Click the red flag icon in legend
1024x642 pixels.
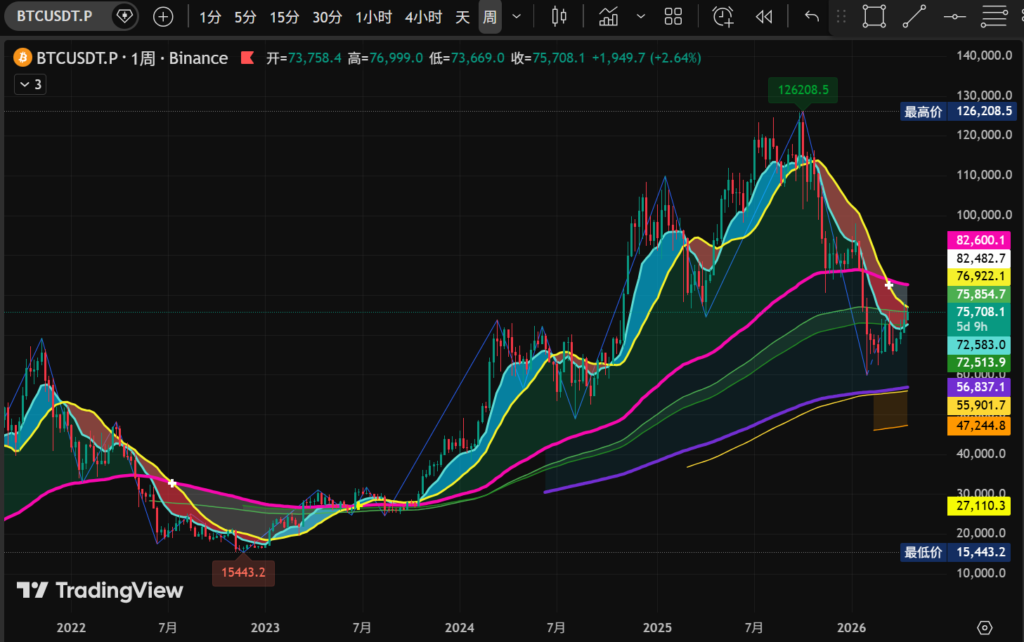(247, 57)
